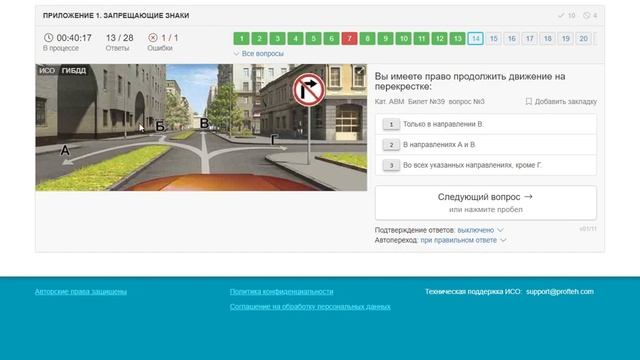
Task: Return to answered question 13
Action: tap(457, 38)
